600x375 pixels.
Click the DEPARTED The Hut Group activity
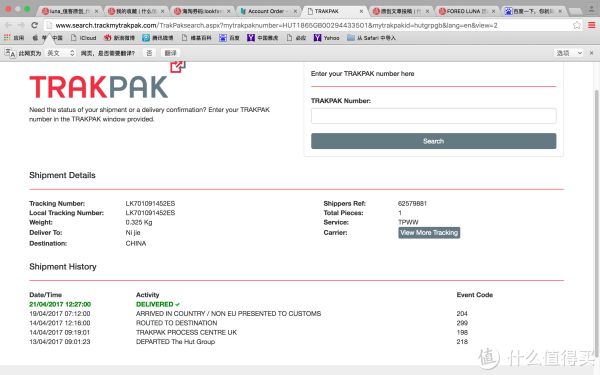coord(175,342)
